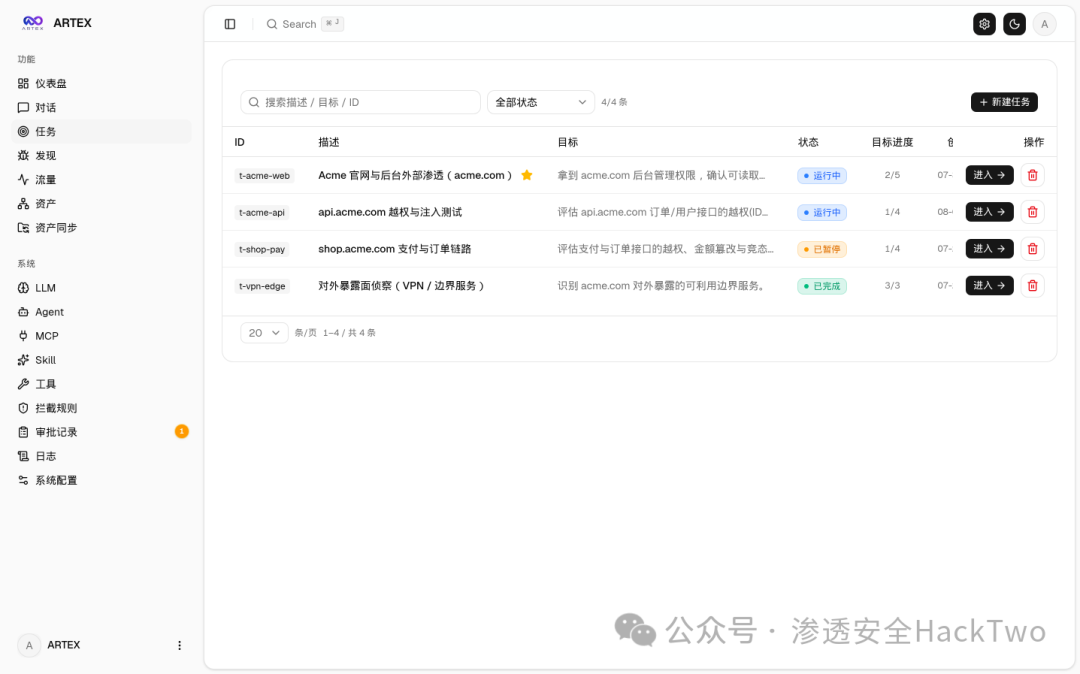The width and height of the screenshot is (1080, 674).
Task: Open MCP in sidebar
Action: tap(101, 336)
